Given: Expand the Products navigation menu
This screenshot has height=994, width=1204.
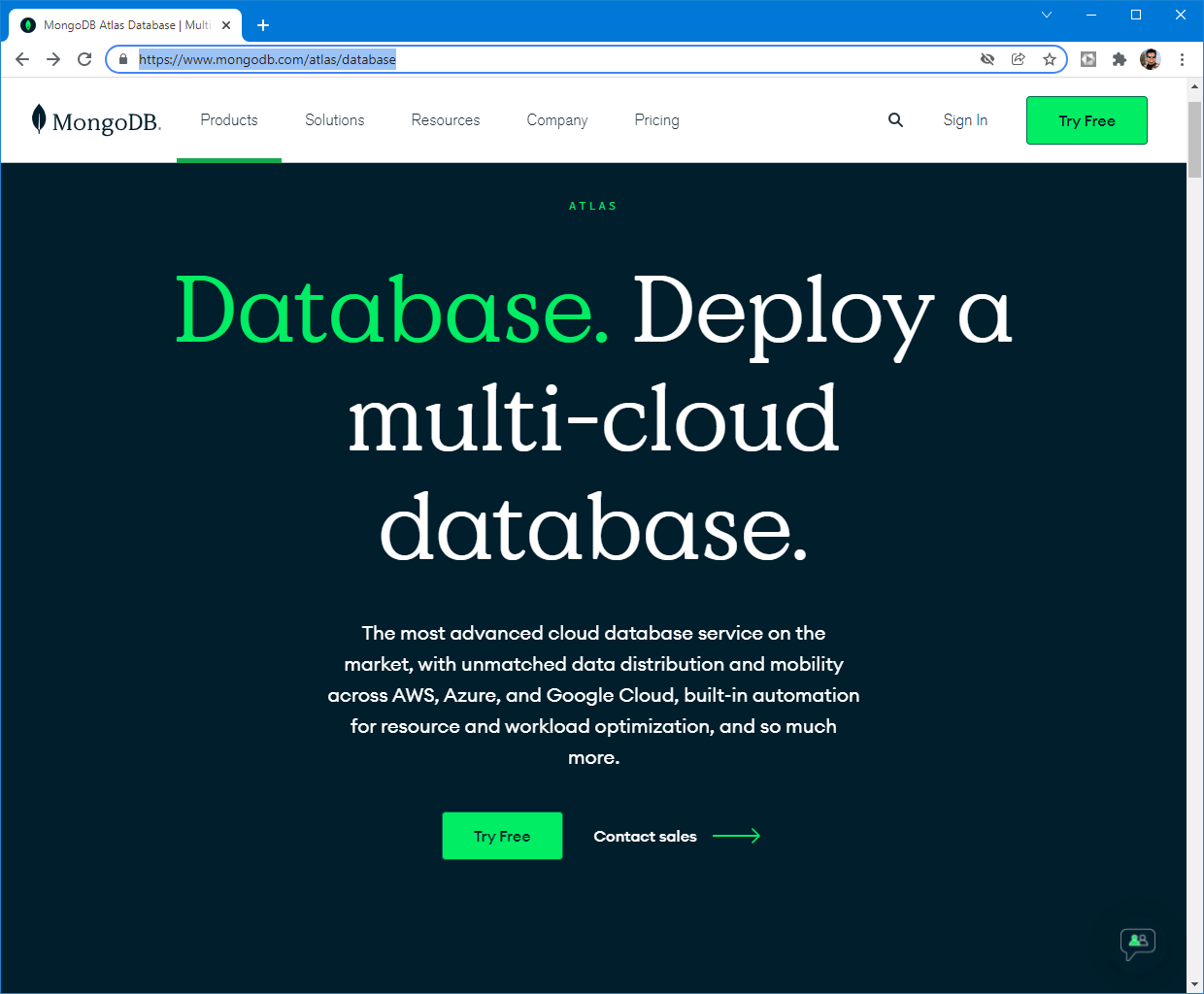Looking at the screenshot, I should (229, 120).
